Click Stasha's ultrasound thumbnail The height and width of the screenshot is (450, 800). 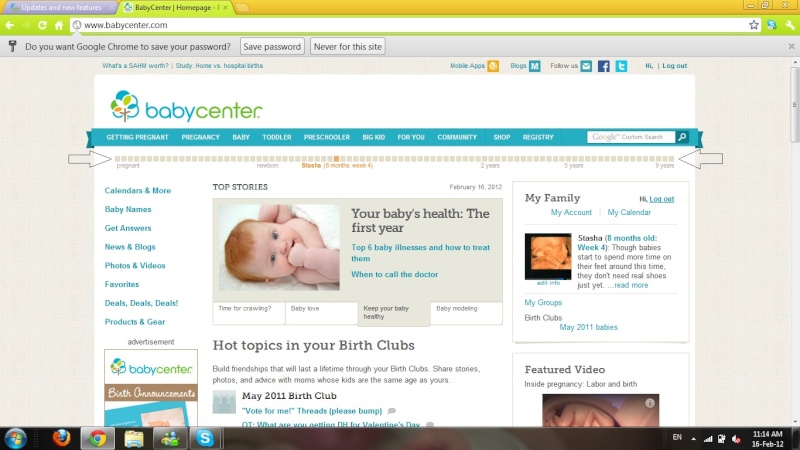[548, 256]
